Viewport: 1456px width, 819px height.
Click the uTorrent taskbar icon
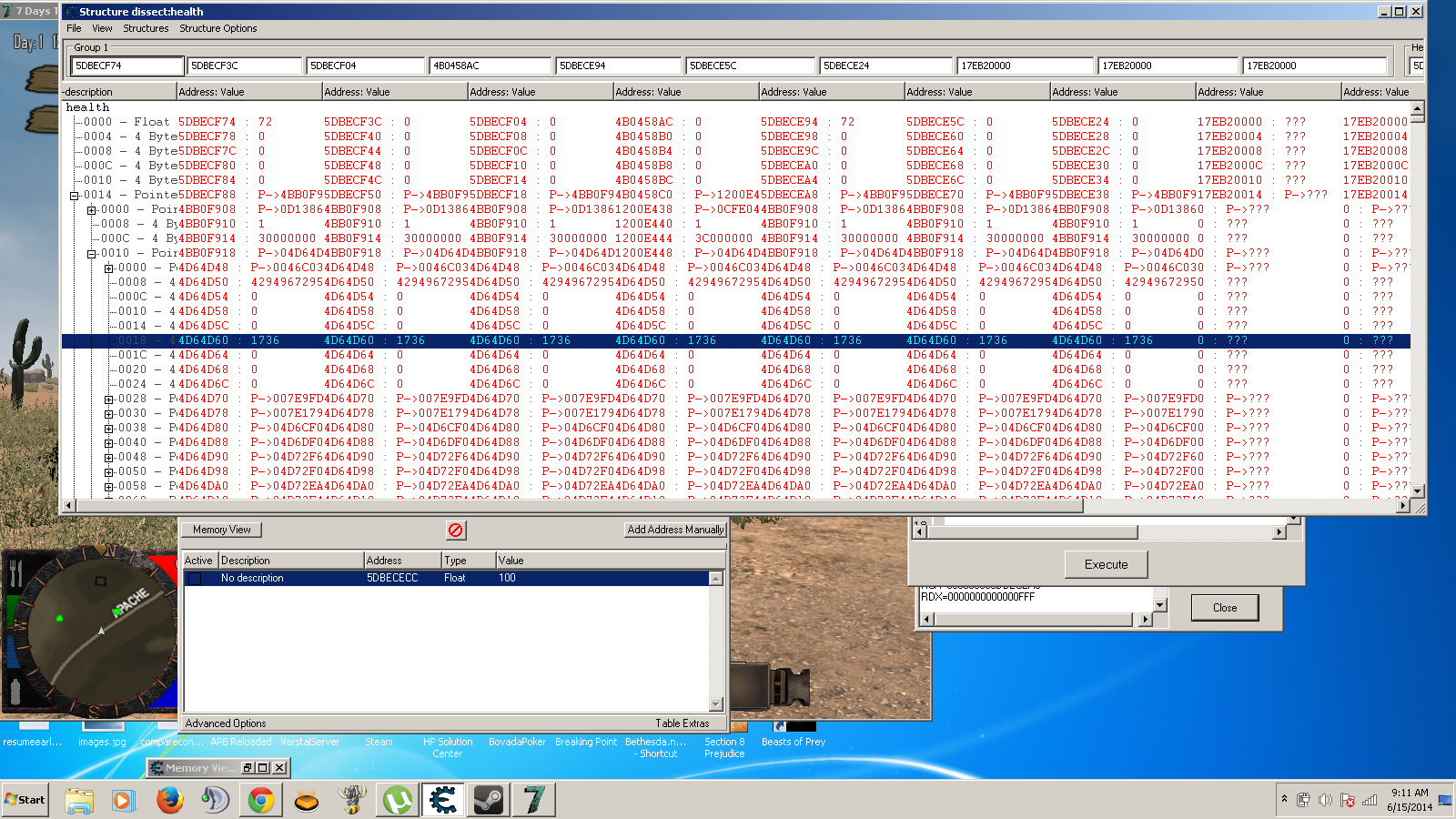(x=397, y=800)
